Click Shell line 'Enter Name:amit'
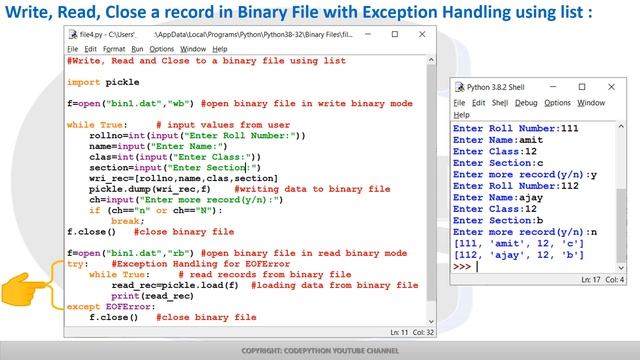Image resolution: width=640 pixels, height=360 pixels. coord(498,140)
